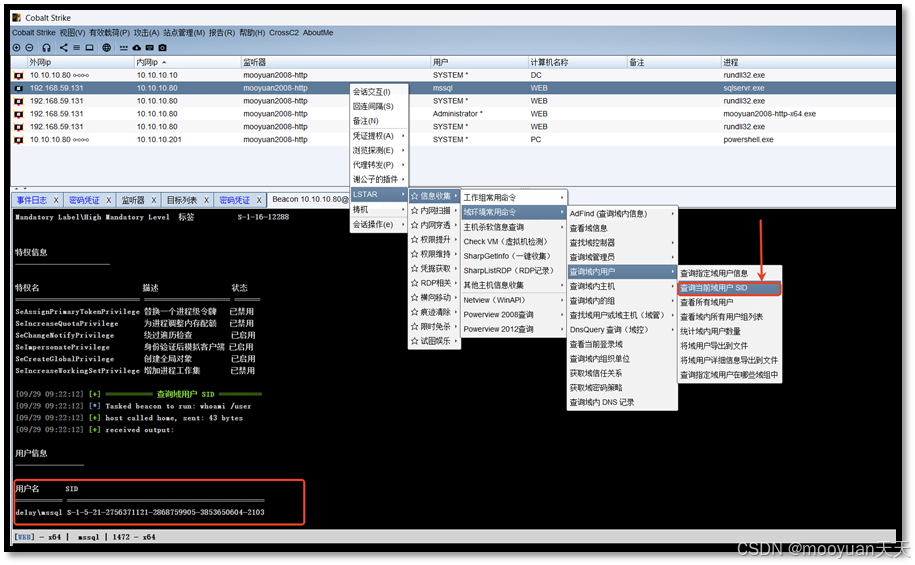Open the 有效载荷(P) menu

[110, 33]
